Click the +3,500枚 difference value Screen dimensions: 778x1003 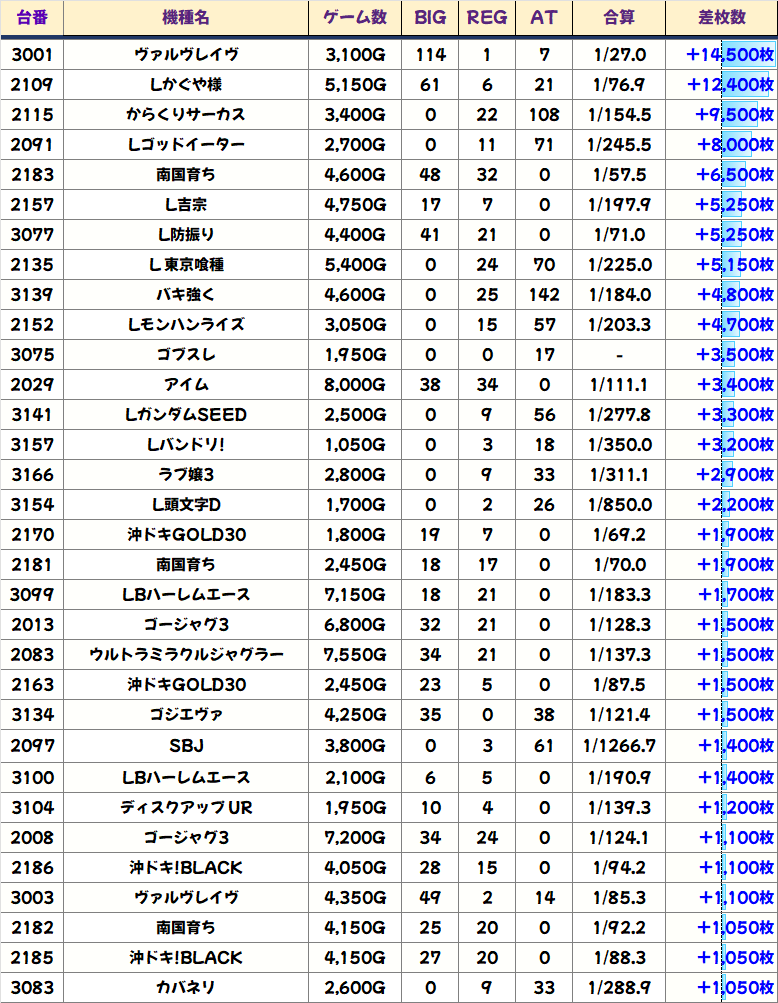734,355
